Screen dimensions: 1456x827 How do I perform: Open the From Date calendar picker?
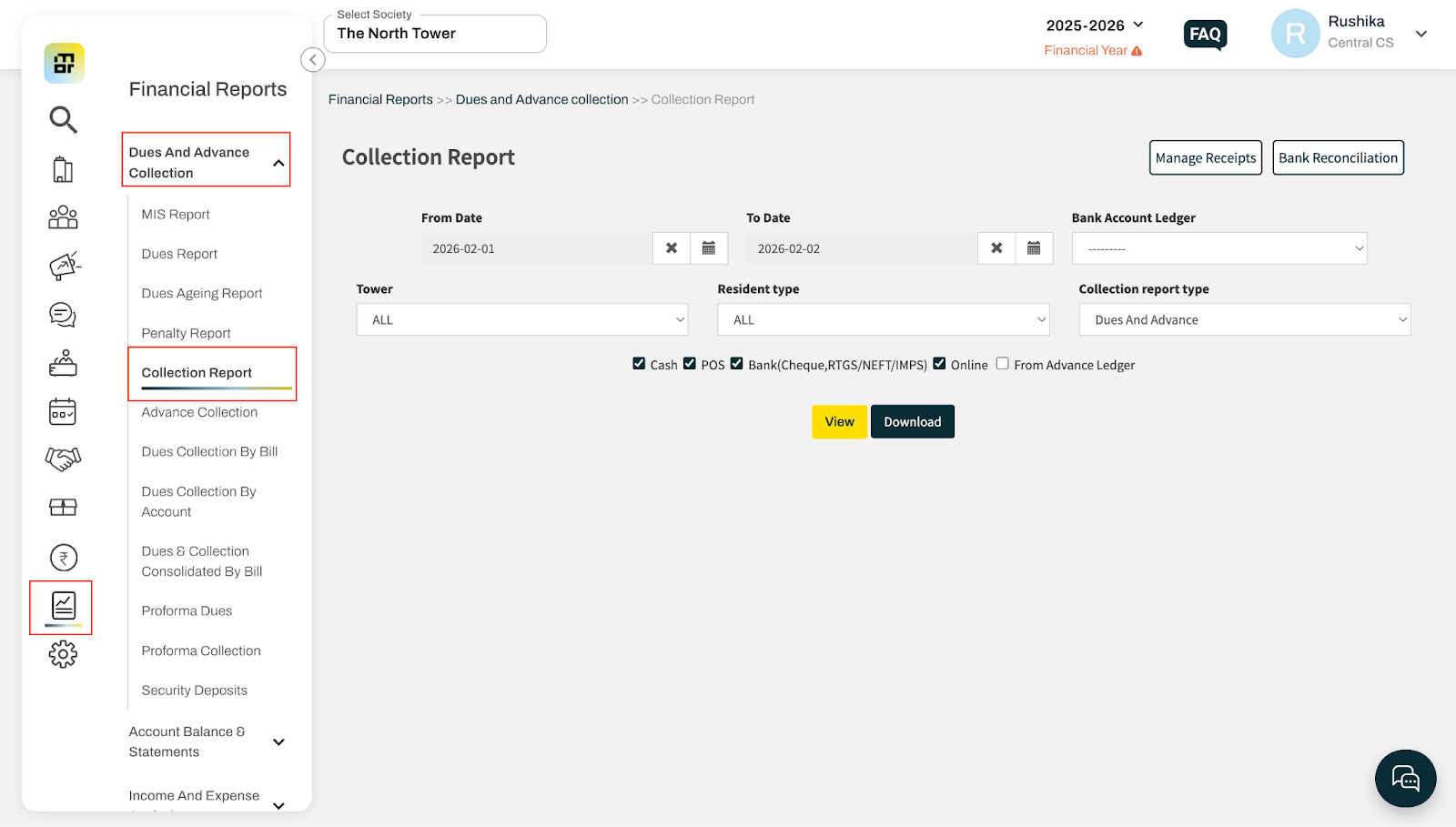709,248
